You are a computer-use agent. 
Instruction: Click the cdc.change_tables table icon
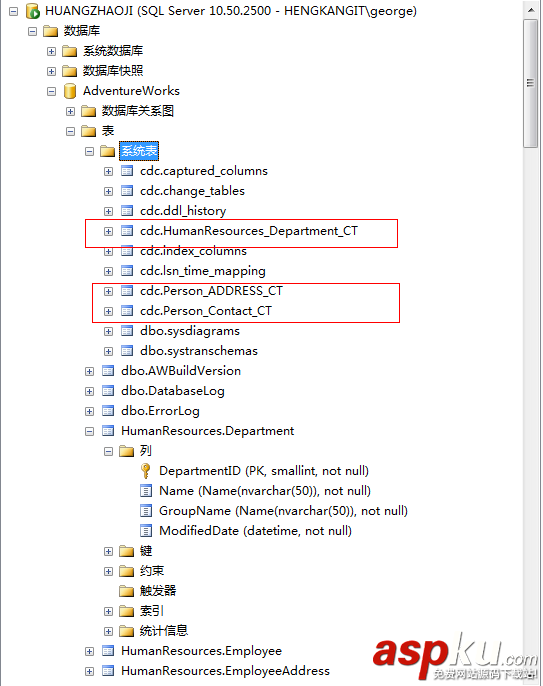pos(127,191)
